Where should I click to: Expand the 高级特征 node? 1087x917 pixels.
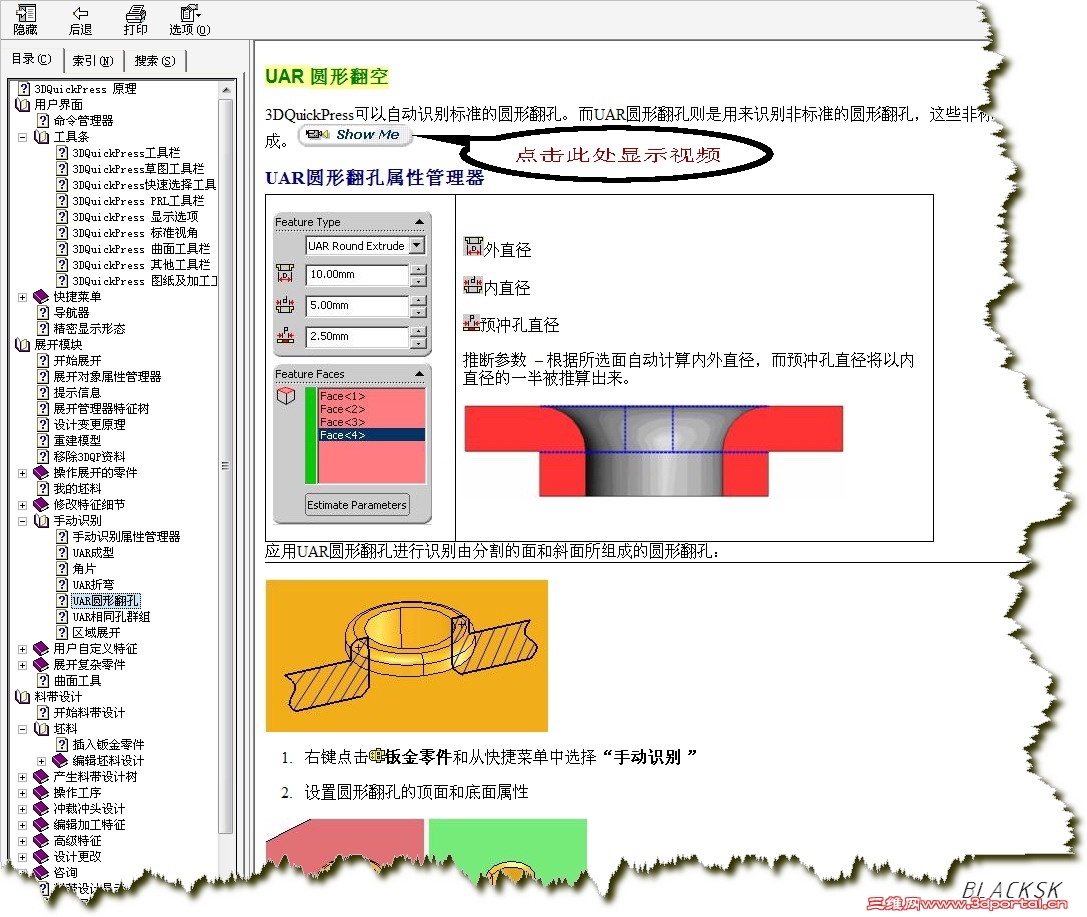(22, 841)
